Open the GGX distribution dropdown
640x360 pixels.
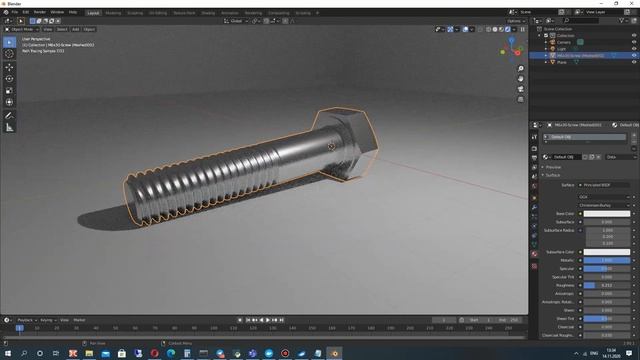pyautogui.click(x=604, y=197)
